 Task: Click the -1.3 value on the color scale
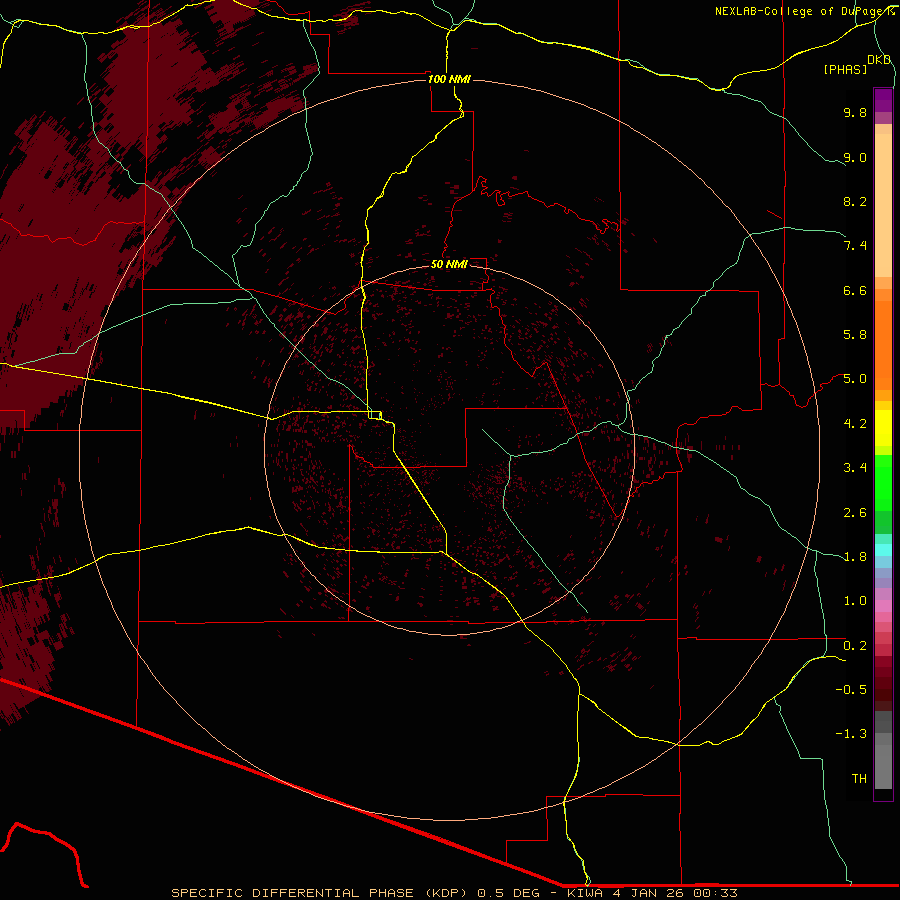click(851, 734)
